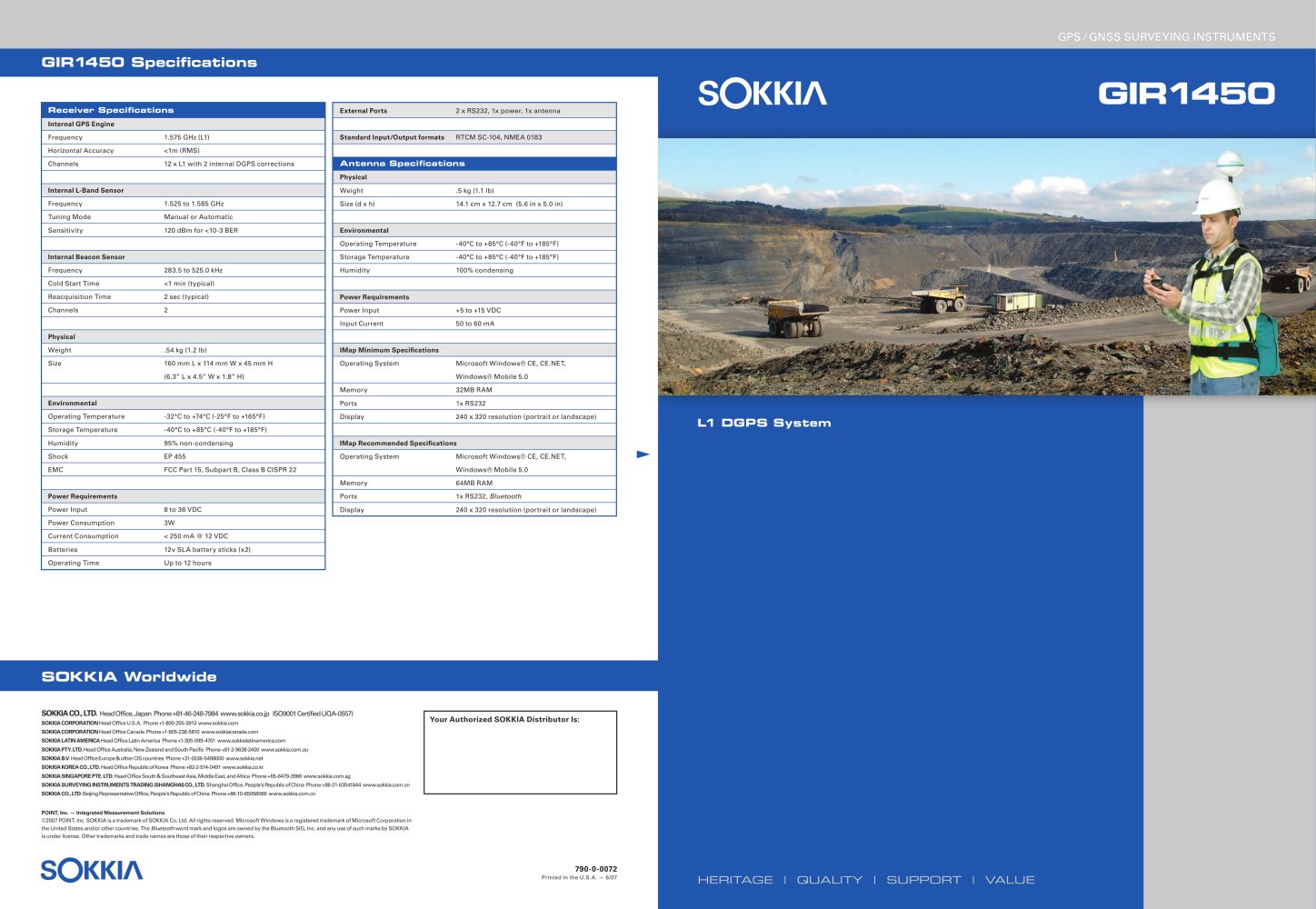Click the 'Size (d x h)' row label
1316x909 pixels.
tap(357, 204)
